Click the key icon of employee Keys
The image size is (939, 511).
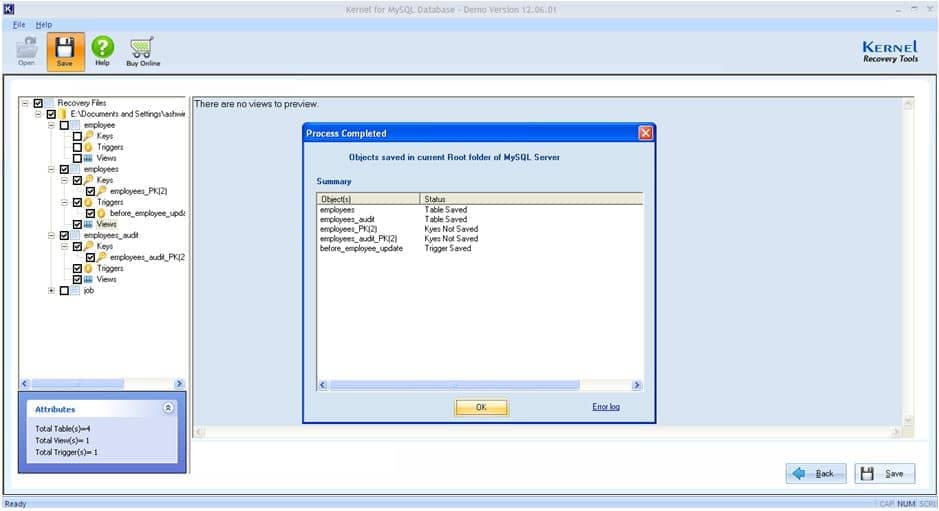89,136
